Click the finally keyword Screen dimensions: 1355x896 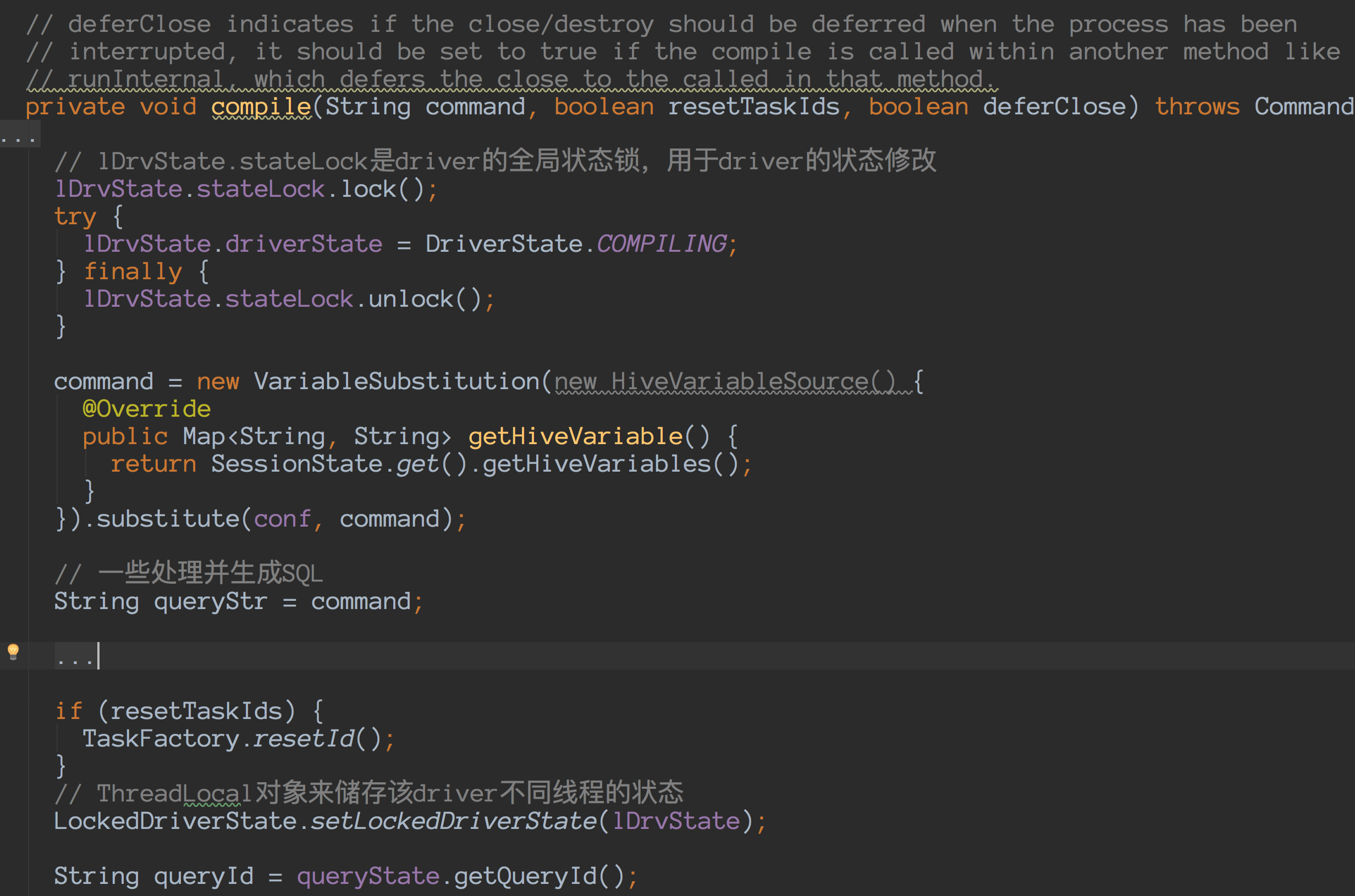click(x=133, y=272)
